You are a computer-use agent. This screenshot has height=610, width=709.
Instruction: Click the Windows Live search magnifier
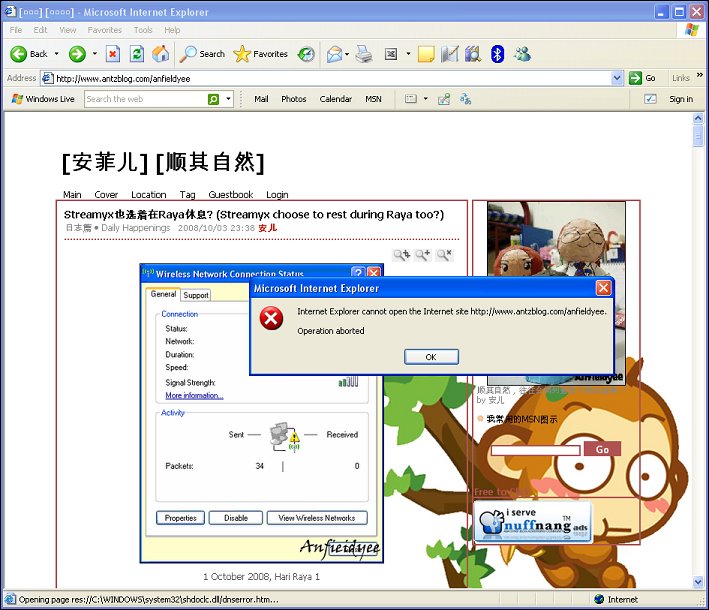(x=213, y=99)
